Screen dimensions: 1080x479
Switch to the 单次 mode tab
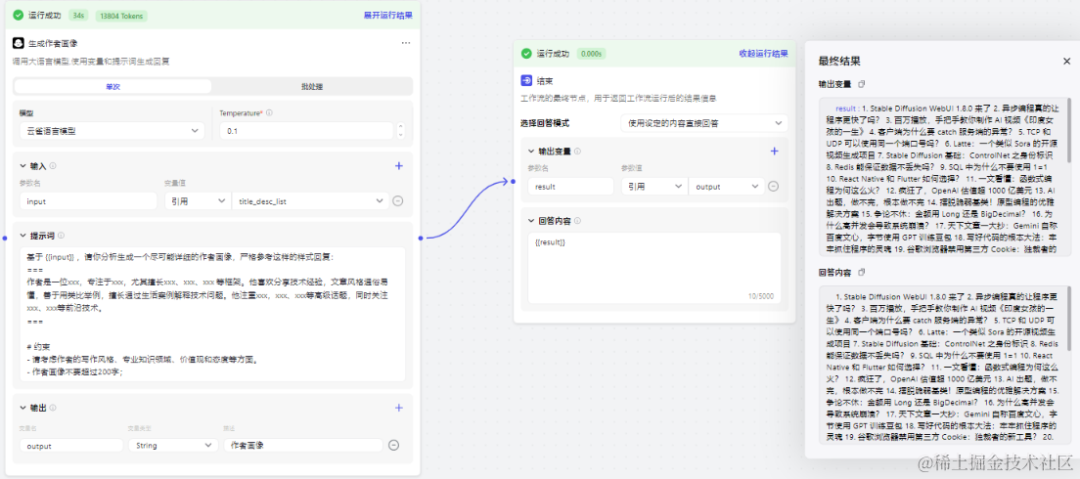(x=113, y=86)
